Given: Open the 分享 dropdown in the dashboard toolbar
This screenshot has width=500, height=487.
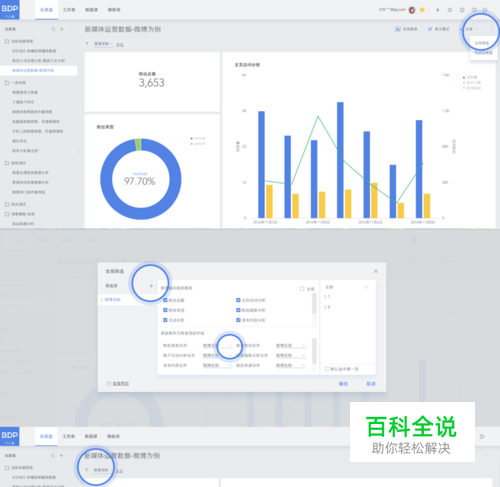Looking at the screenshot, I should coord(471,29).
